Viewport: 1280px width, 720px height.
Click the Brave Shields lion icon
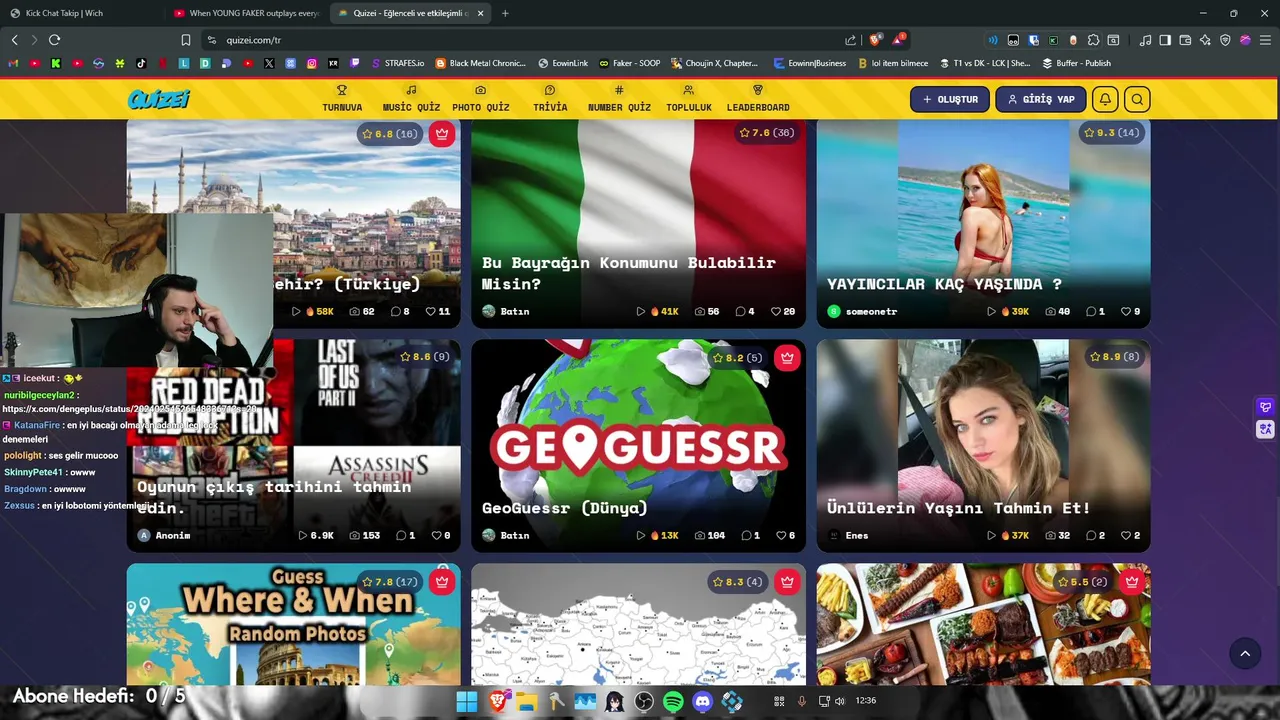pos(876,40)
